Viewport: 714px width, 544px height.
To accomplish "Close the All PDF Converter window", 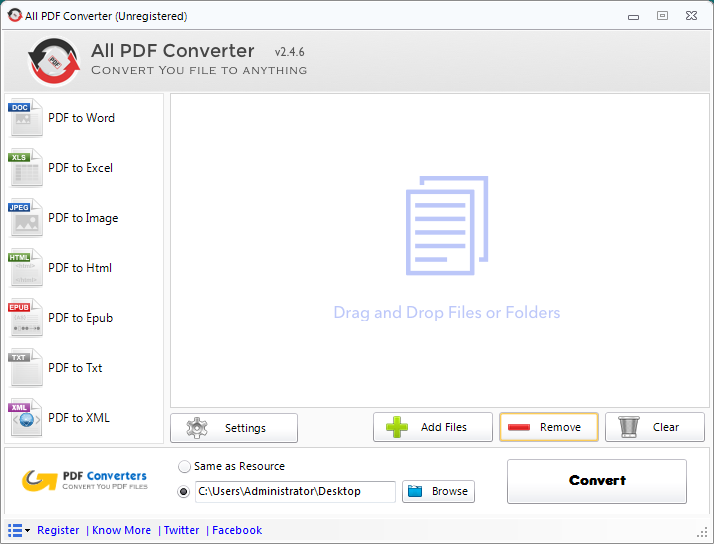I will (x=691, y=16).
